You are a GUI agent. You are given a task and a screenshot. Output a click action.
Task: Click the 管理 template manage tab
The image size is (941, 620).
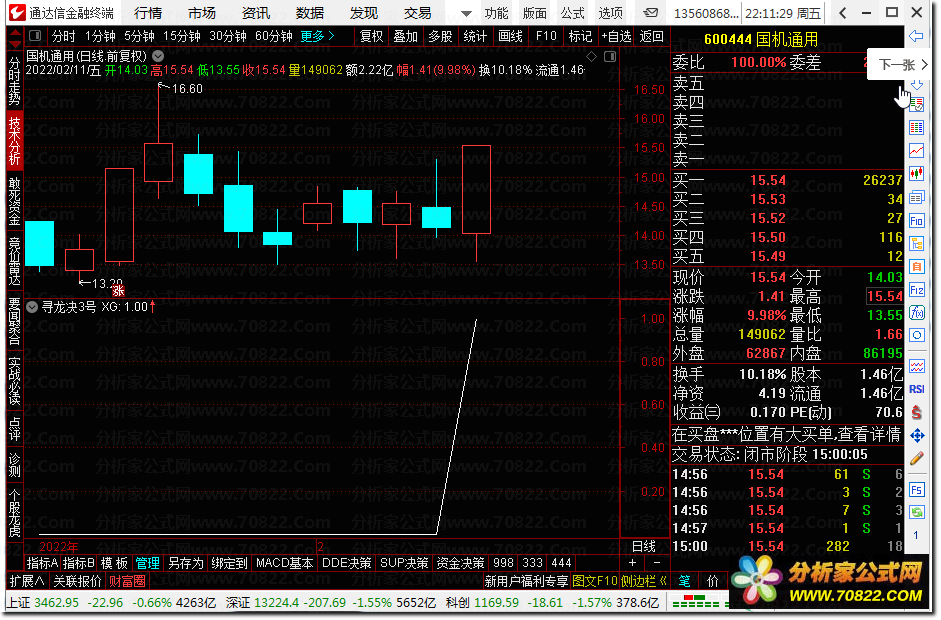tap(148, 563)
